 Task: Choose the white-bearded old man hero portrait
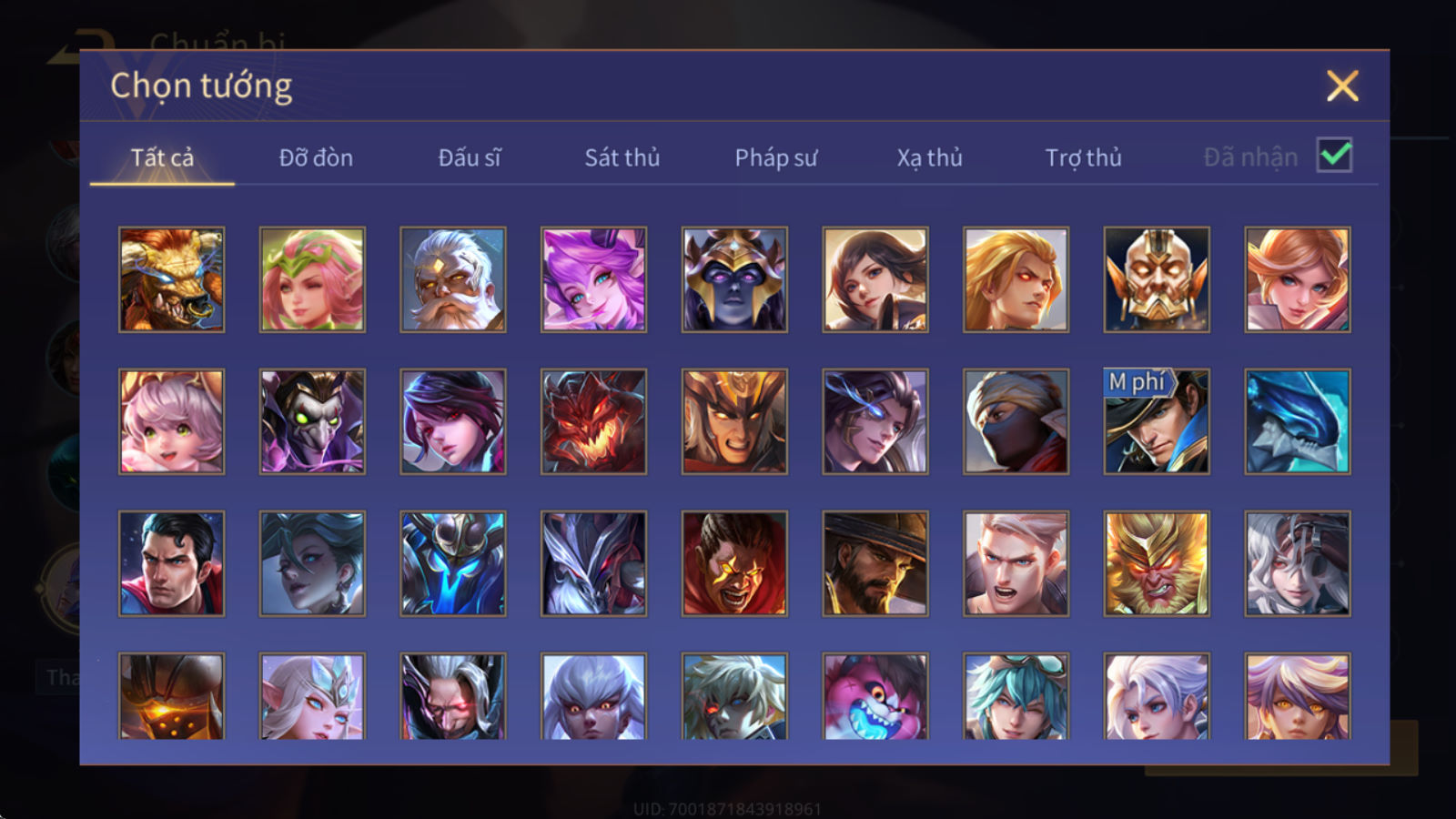click(x=453, y=279)
